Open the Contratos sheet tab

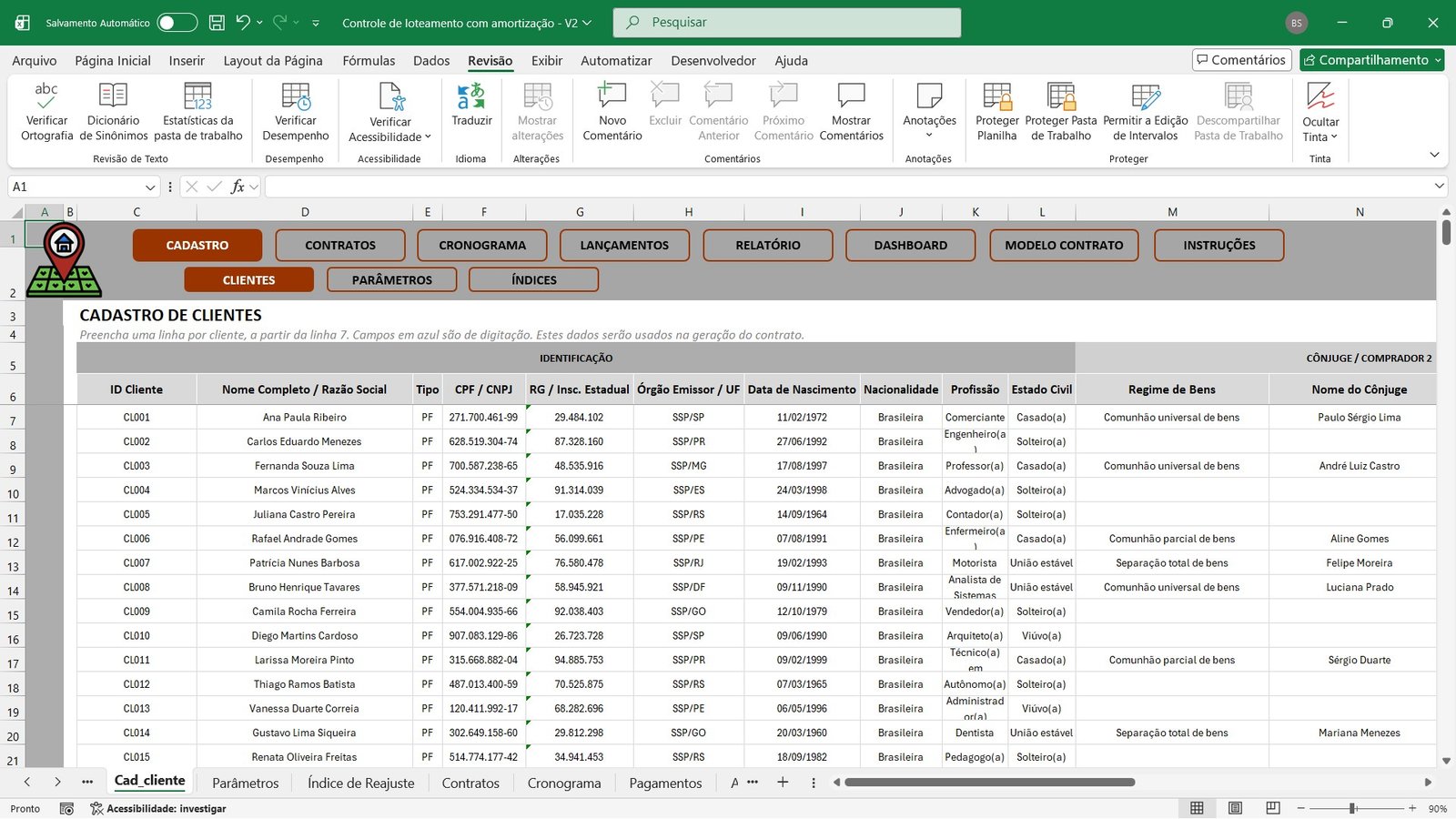[470, 783]
